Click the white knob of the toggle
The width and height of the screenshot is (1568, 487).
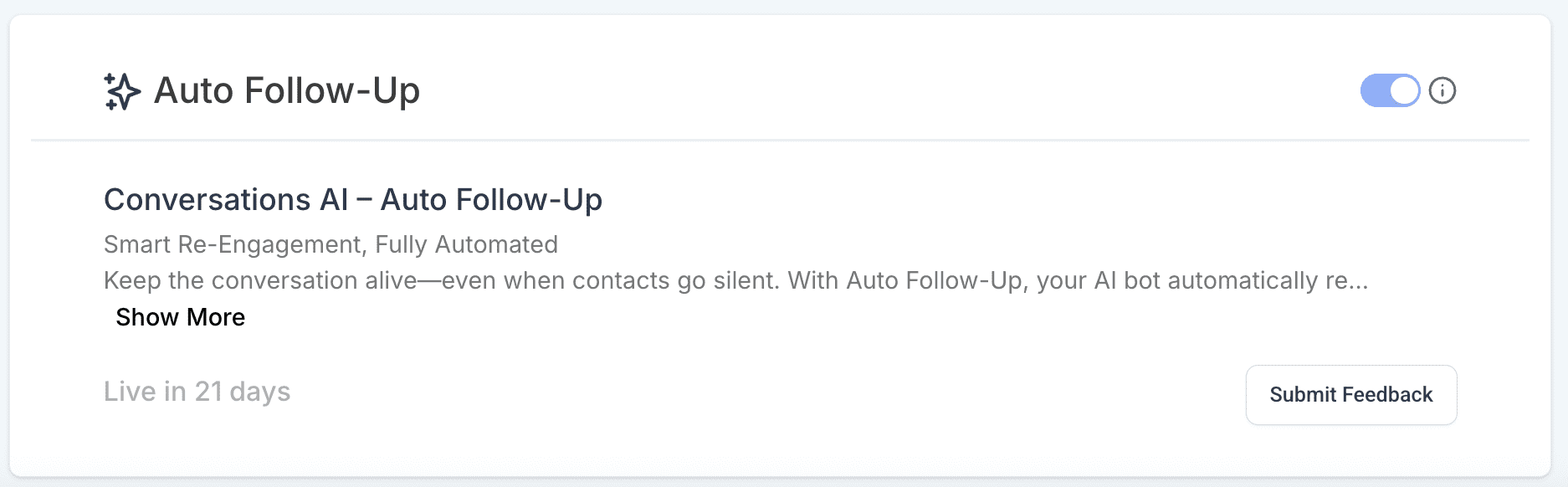[1404, 90]
